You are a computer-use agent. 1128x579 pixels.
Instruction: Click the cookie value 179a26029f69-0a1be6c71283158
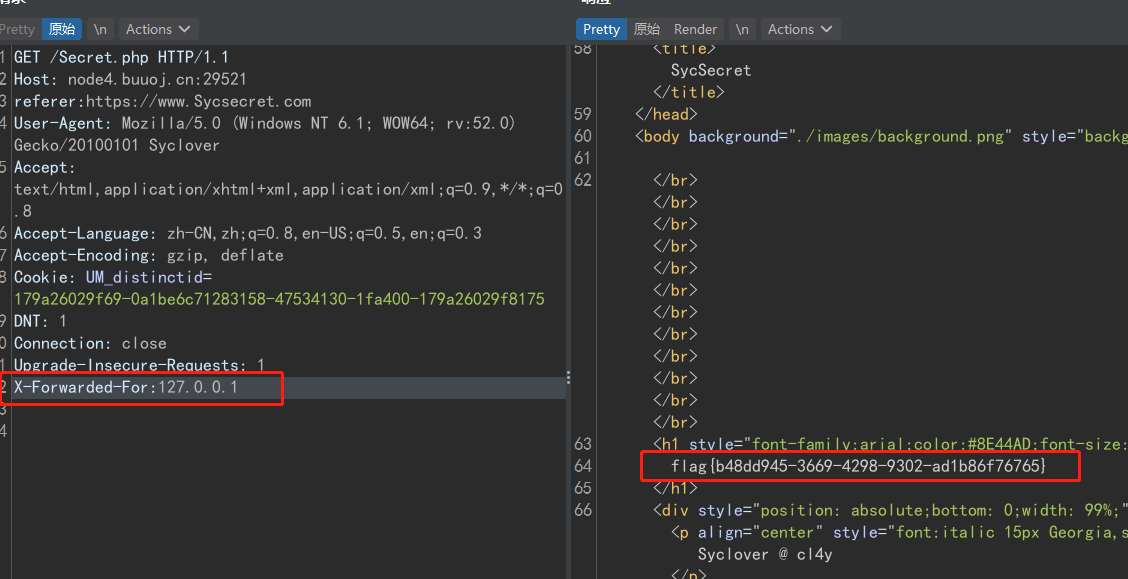[279, 299]
